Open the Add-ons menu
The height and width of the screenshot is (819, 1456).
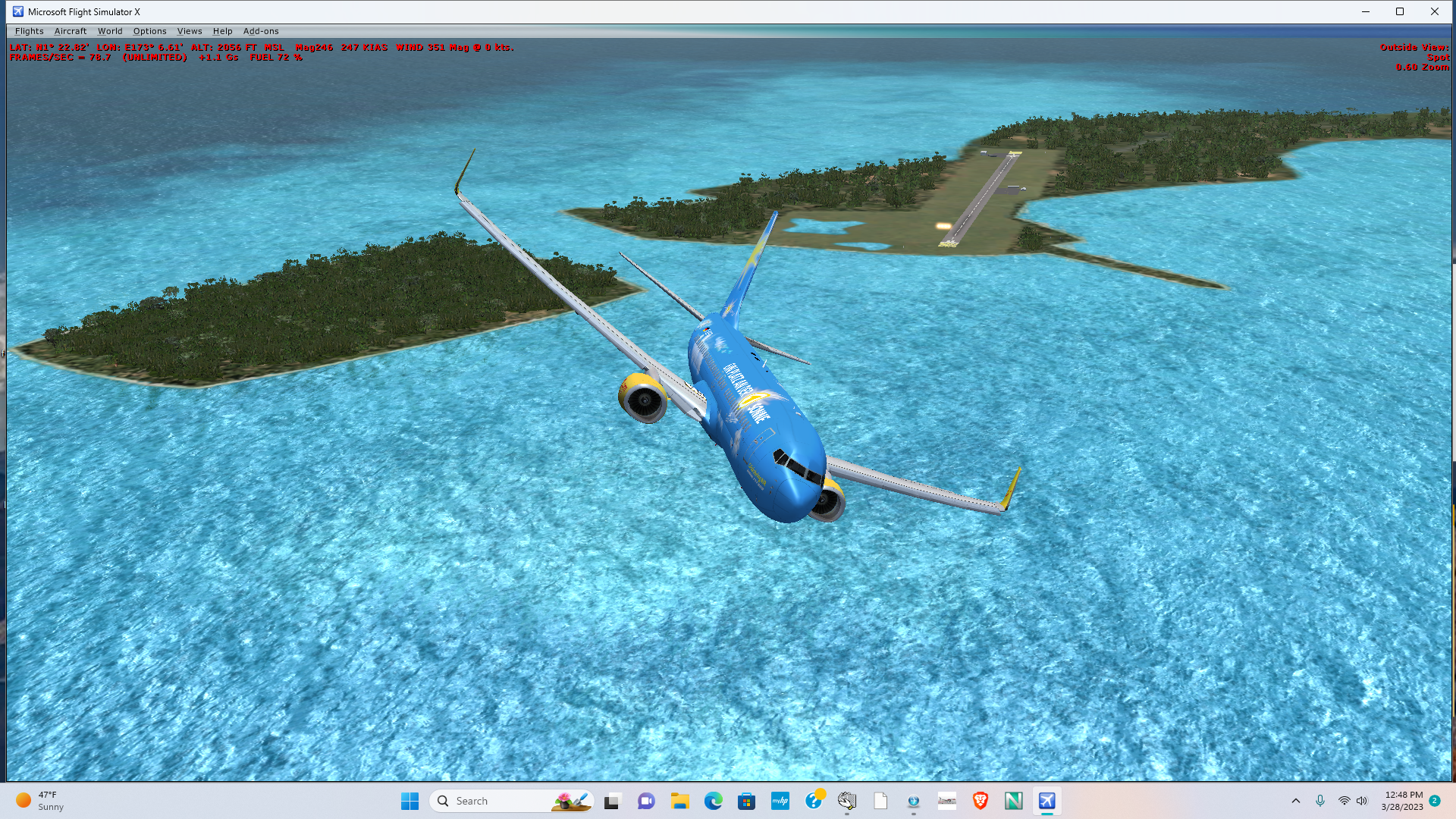pos(261,31)
